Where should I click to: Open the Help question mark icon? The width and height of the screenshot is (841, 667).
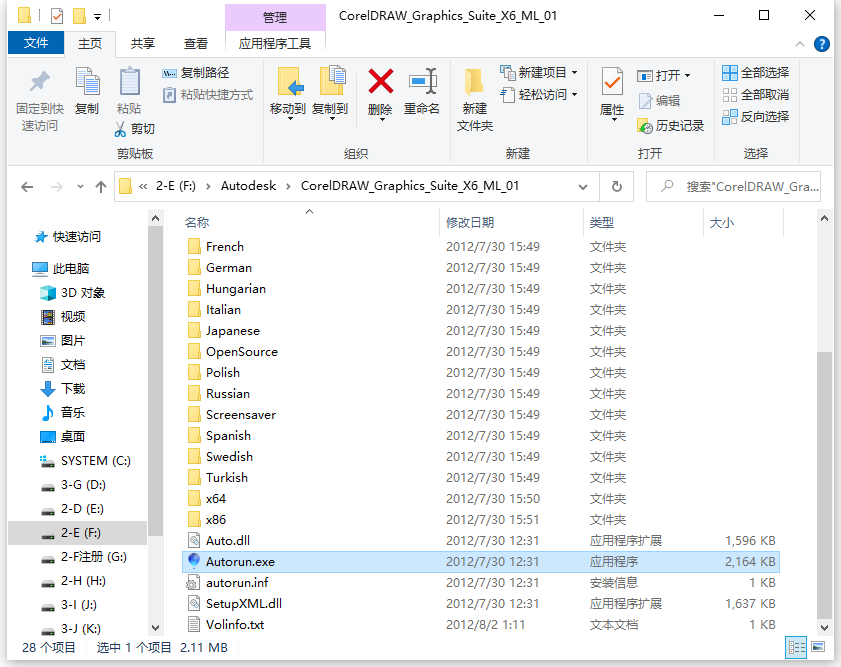821,44
